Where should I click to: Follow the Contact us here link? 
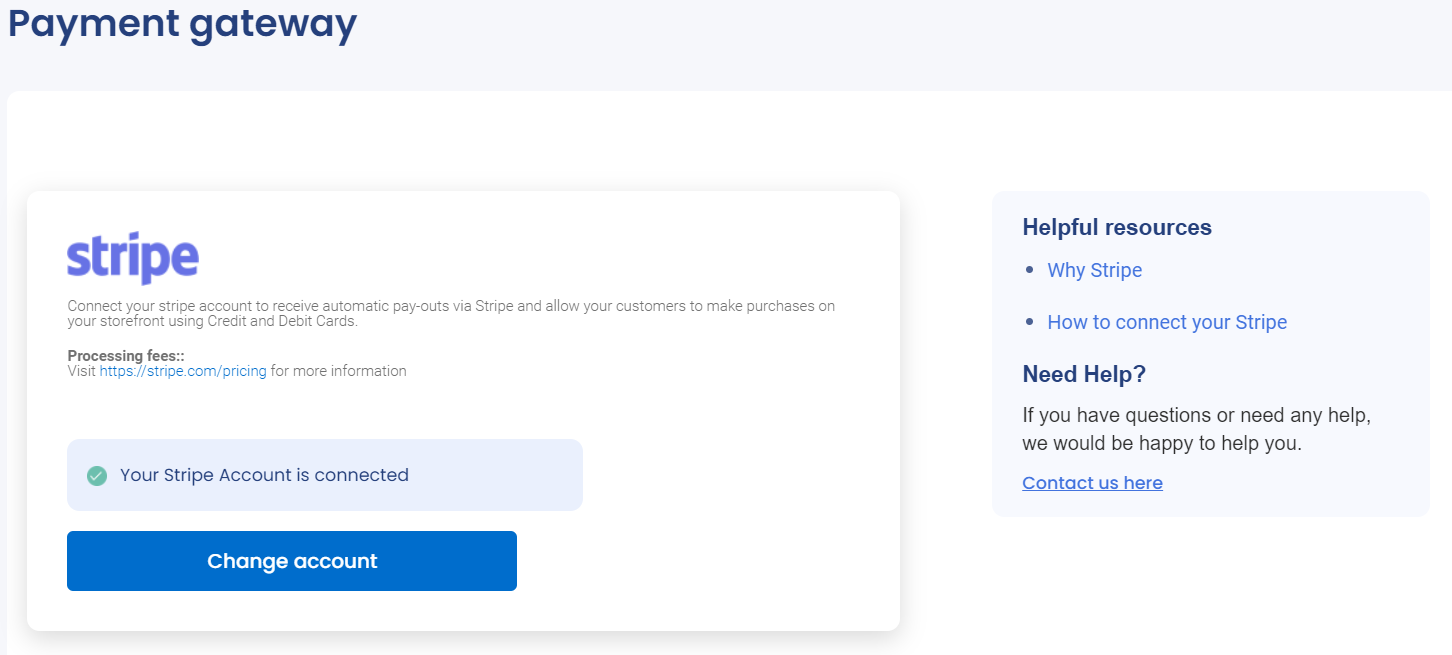1092,483
